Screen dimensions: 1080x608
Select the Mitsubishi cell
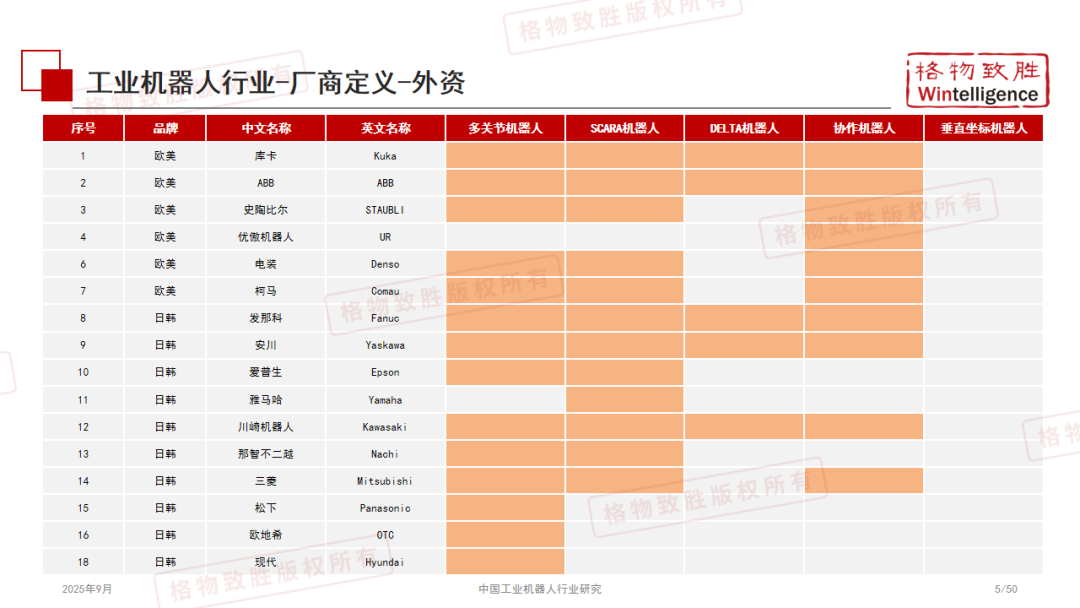(x=386, y=481)
